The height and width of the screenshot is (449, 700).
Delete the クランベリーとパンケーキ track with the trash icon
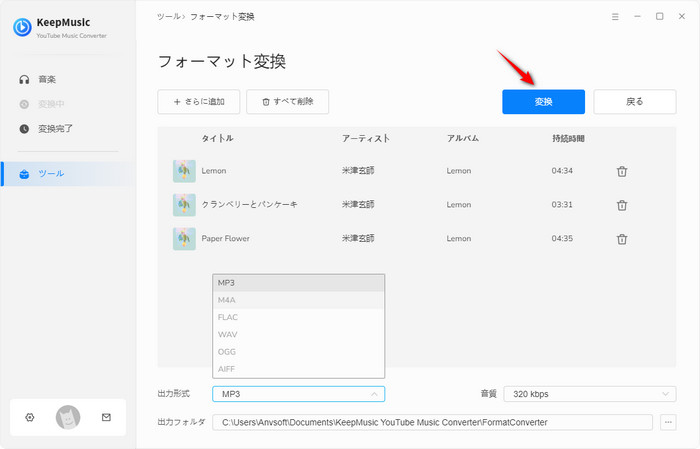[x=622, y=205]
